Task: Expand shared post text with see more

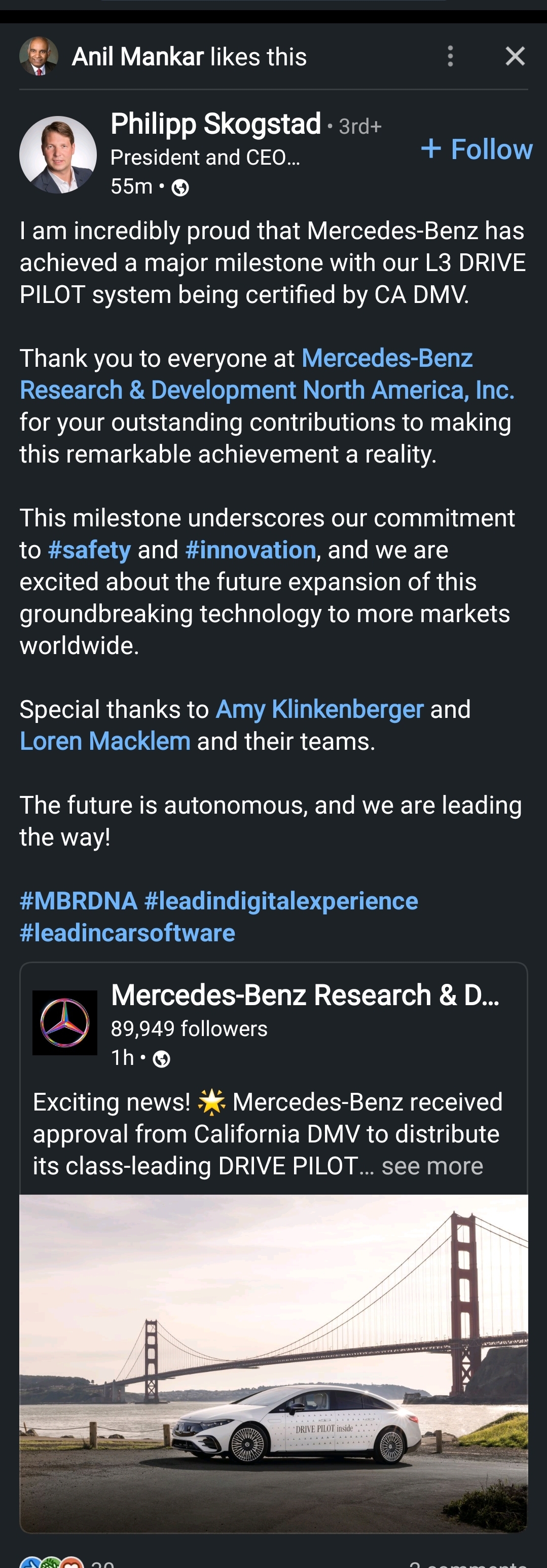Action: 432,1166
